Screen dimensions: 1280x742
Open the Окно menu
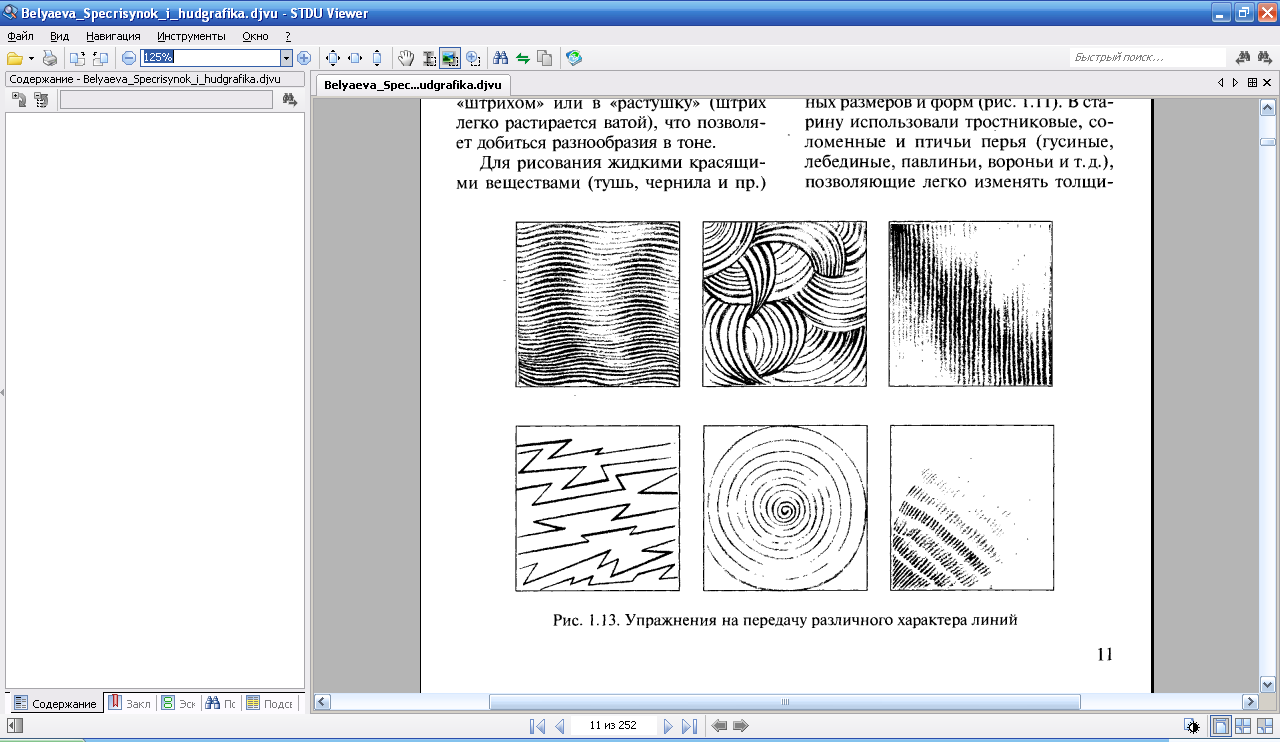pyautogui.click(x=255, y=36)
